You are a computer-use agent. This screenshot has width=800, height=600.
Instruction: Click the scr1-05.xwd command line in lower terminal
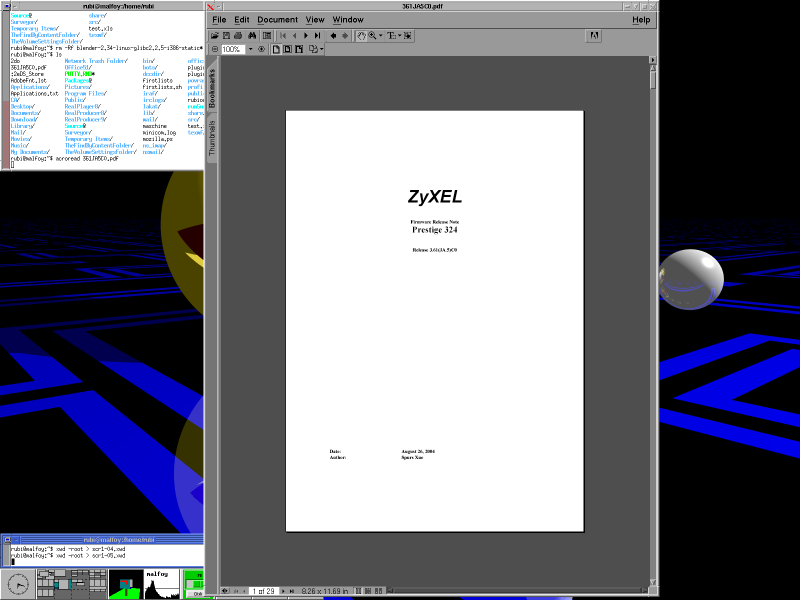[x=68, y=556]
